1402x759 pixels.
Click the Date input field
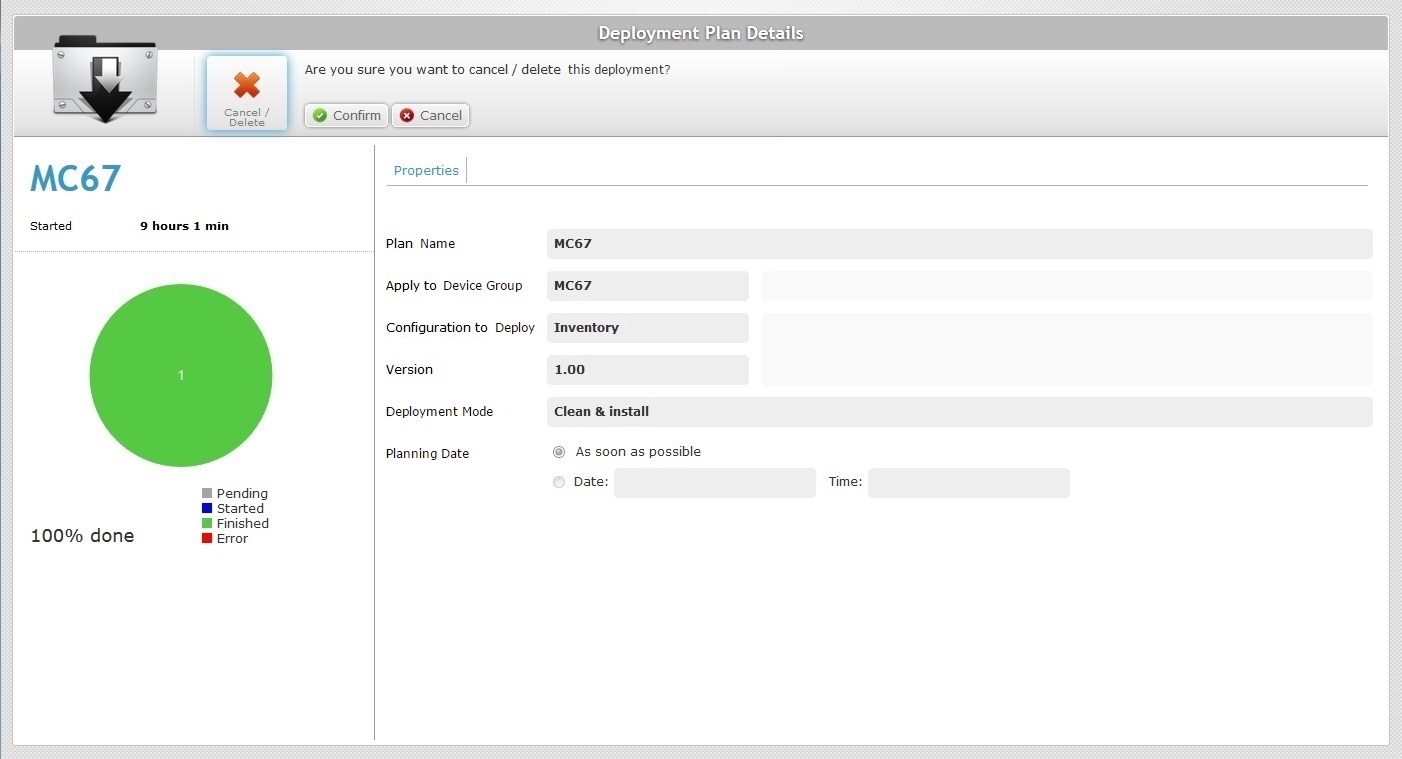point(715,483)
